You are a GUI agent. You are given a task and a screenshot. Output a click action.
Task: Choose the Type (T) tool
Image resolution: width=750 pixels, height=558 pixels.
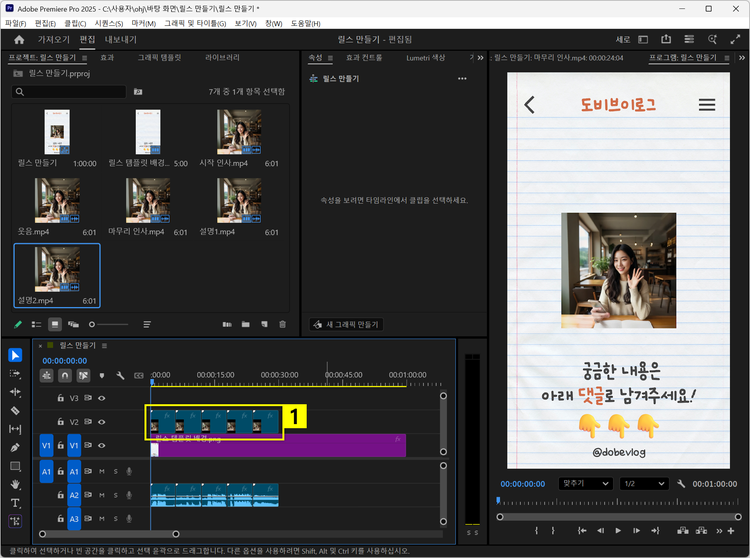[15, 503]
